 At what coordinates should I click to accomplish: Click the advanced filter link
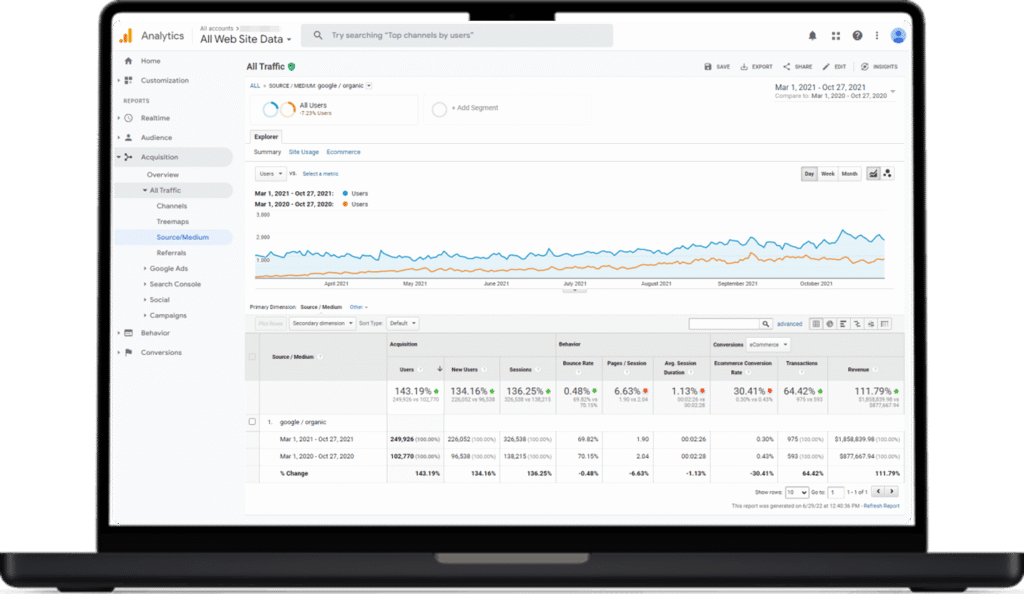click(789, 324)
